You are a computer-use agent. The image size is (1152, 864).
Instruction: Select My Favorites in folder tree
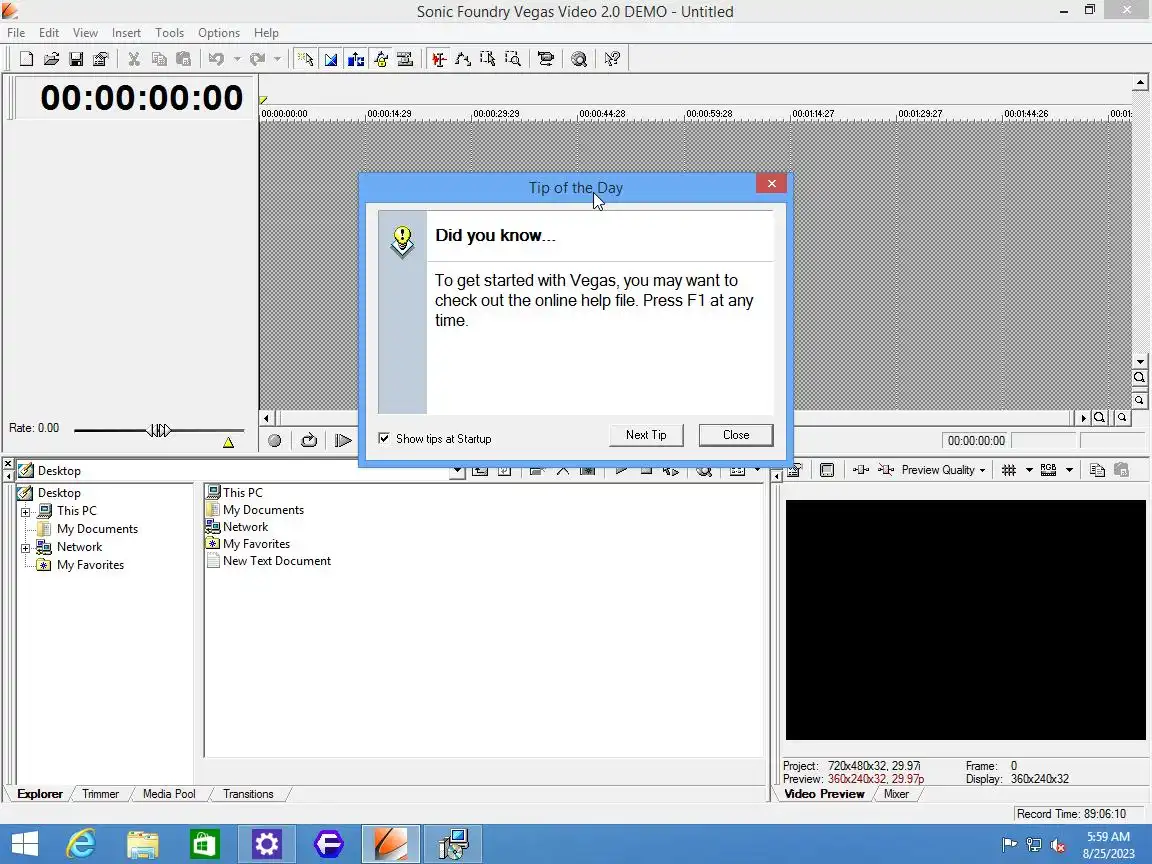90,565
